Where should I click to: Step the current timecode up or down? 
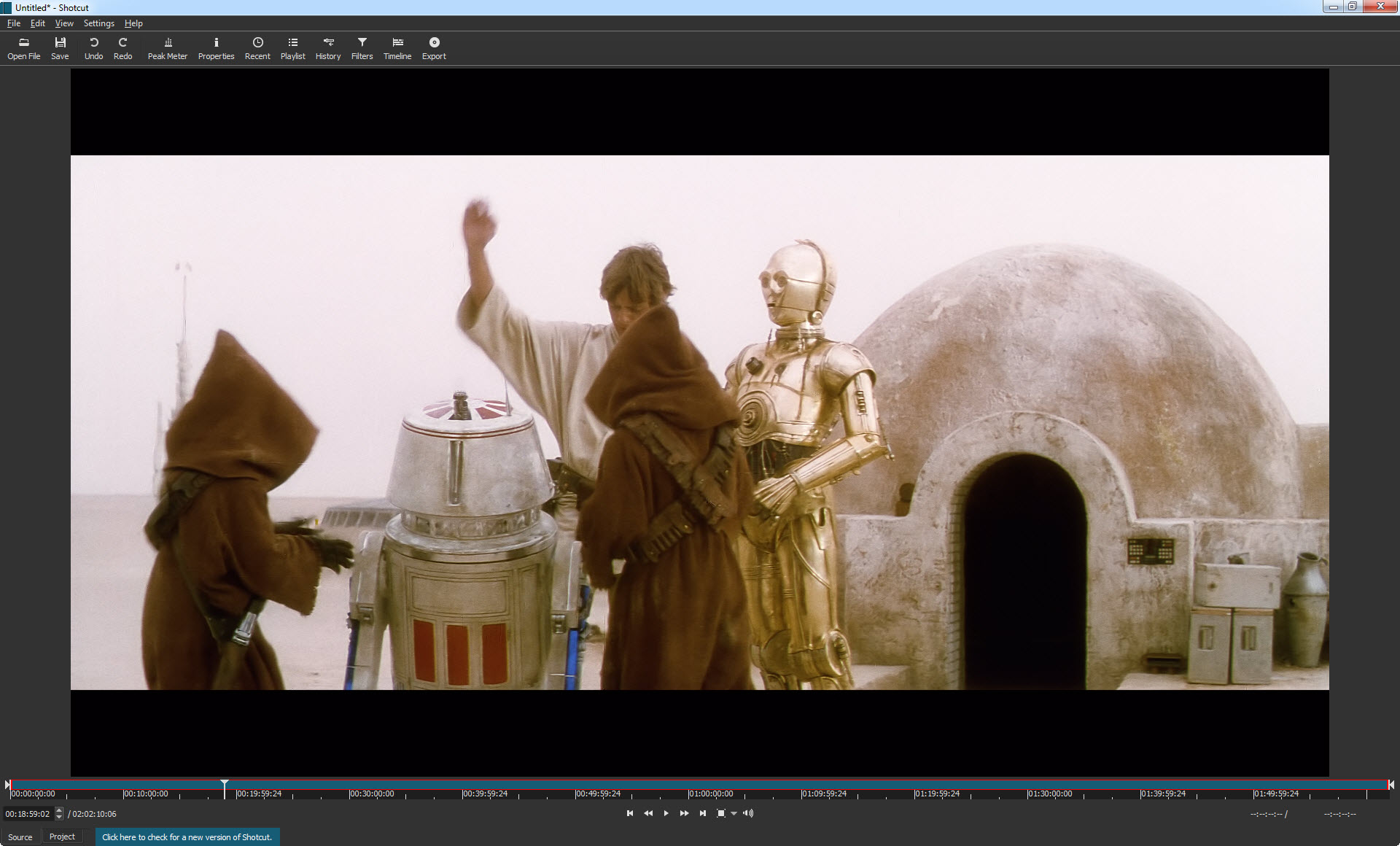(x=60, y=814)
